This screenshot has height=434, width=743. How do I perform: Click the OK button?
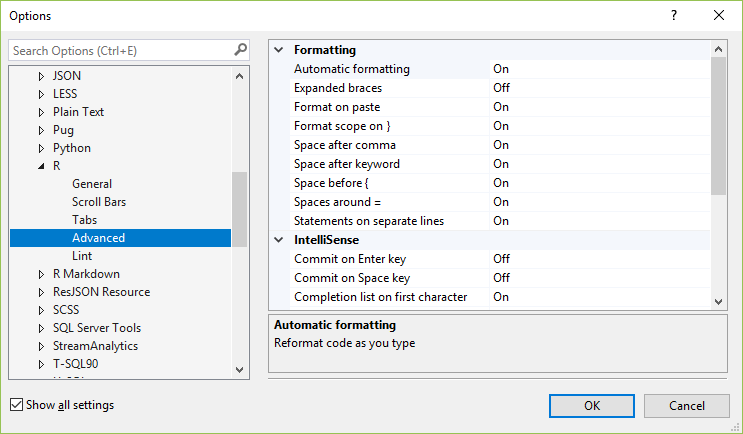[x=592, y=405]
